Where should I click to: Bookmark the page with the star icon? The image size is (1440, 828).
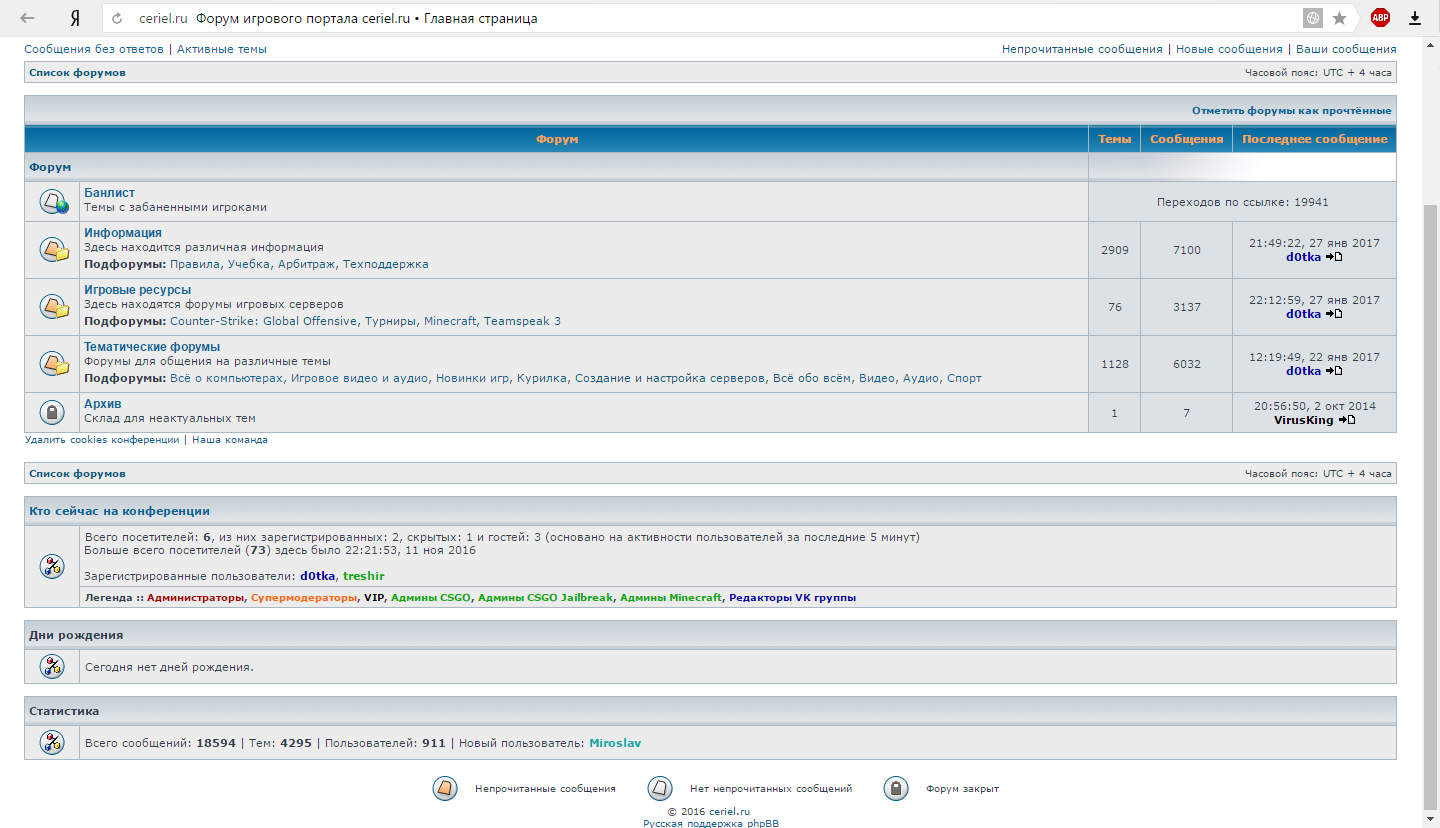[x=1339, y=18]
